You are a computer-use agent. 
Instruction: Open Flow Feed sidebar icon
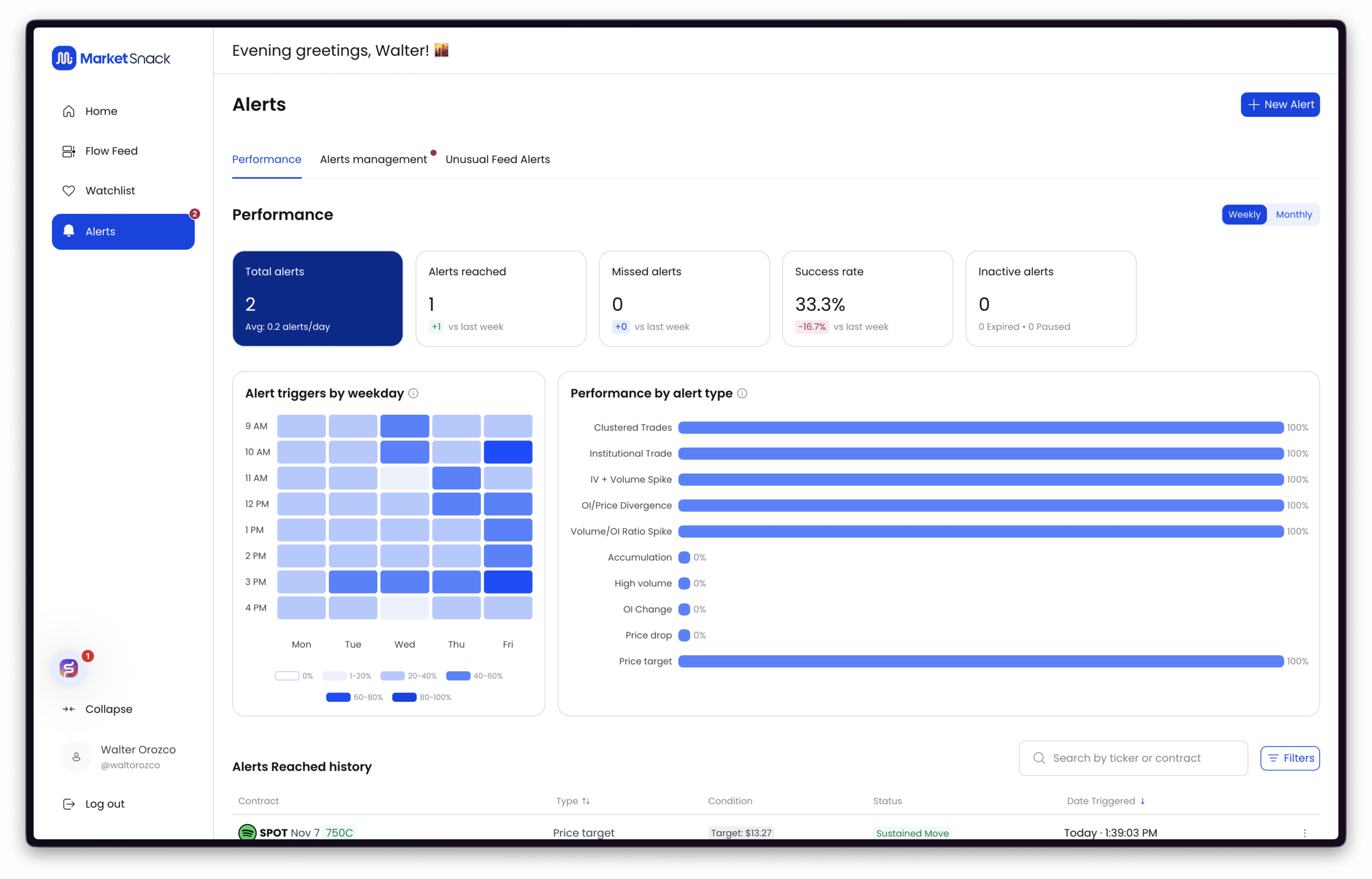click(69, 151)
